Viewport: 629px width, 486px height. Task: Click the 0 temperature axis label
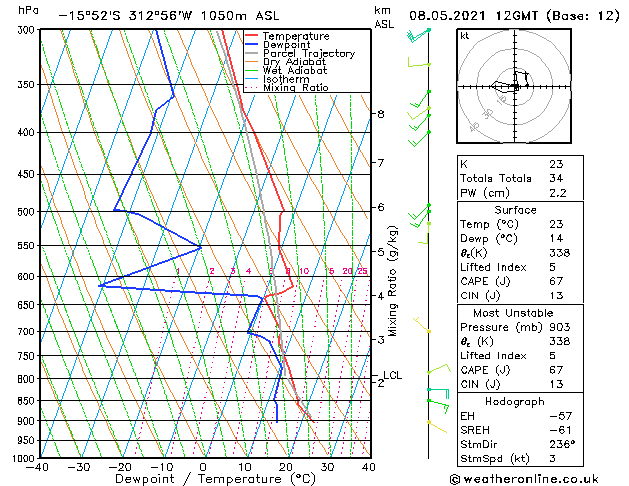(x=203, y=467)
